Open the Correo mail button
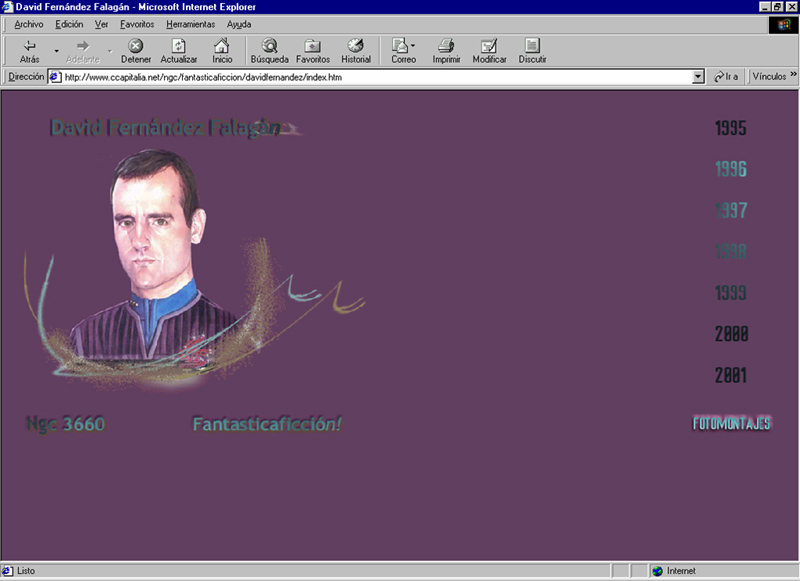Screen dimensions: 800x581 402,51
